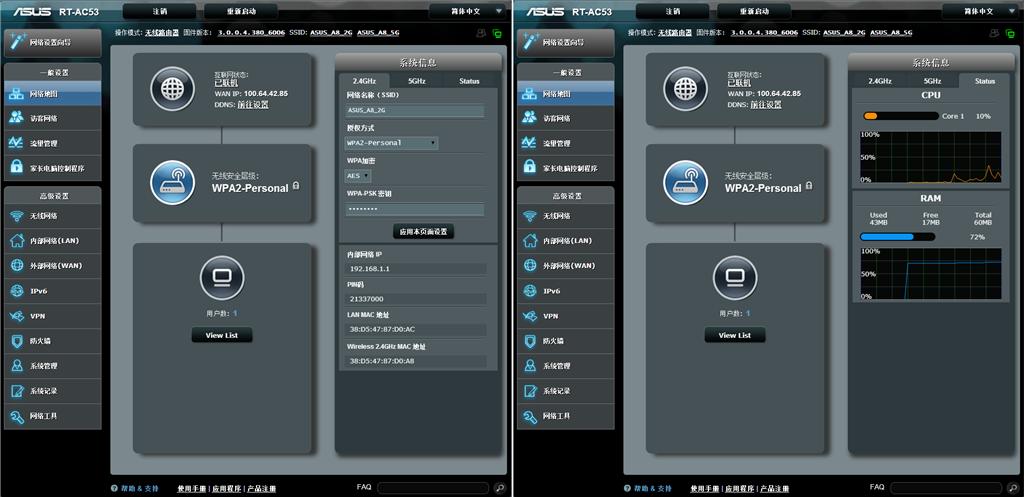
Task: Open 简体中文 language dropdown in right screenshot
Action: [982, 11]
